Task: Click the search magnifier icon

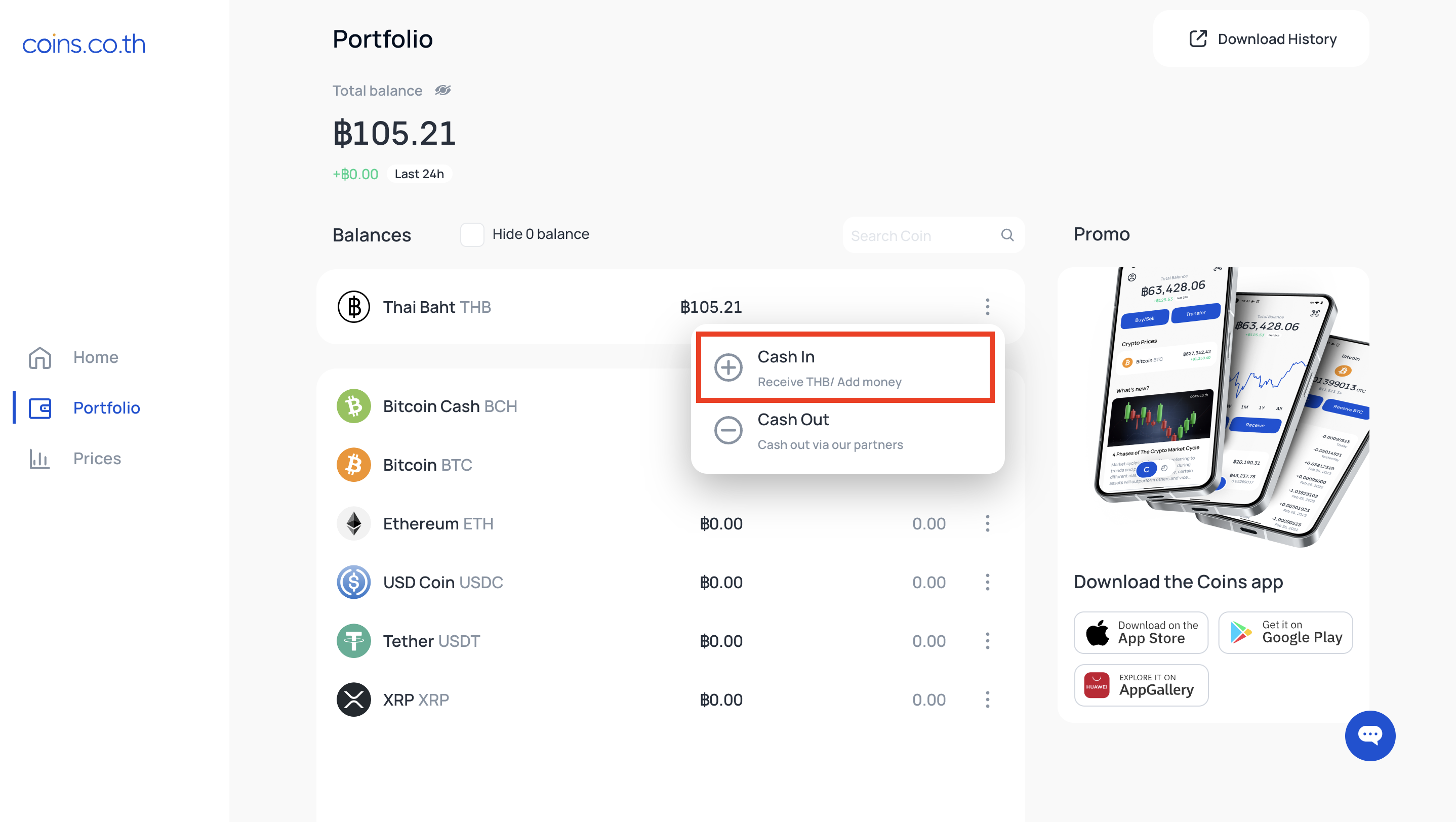Action: pyautogui.click(x=1007, y=235)
